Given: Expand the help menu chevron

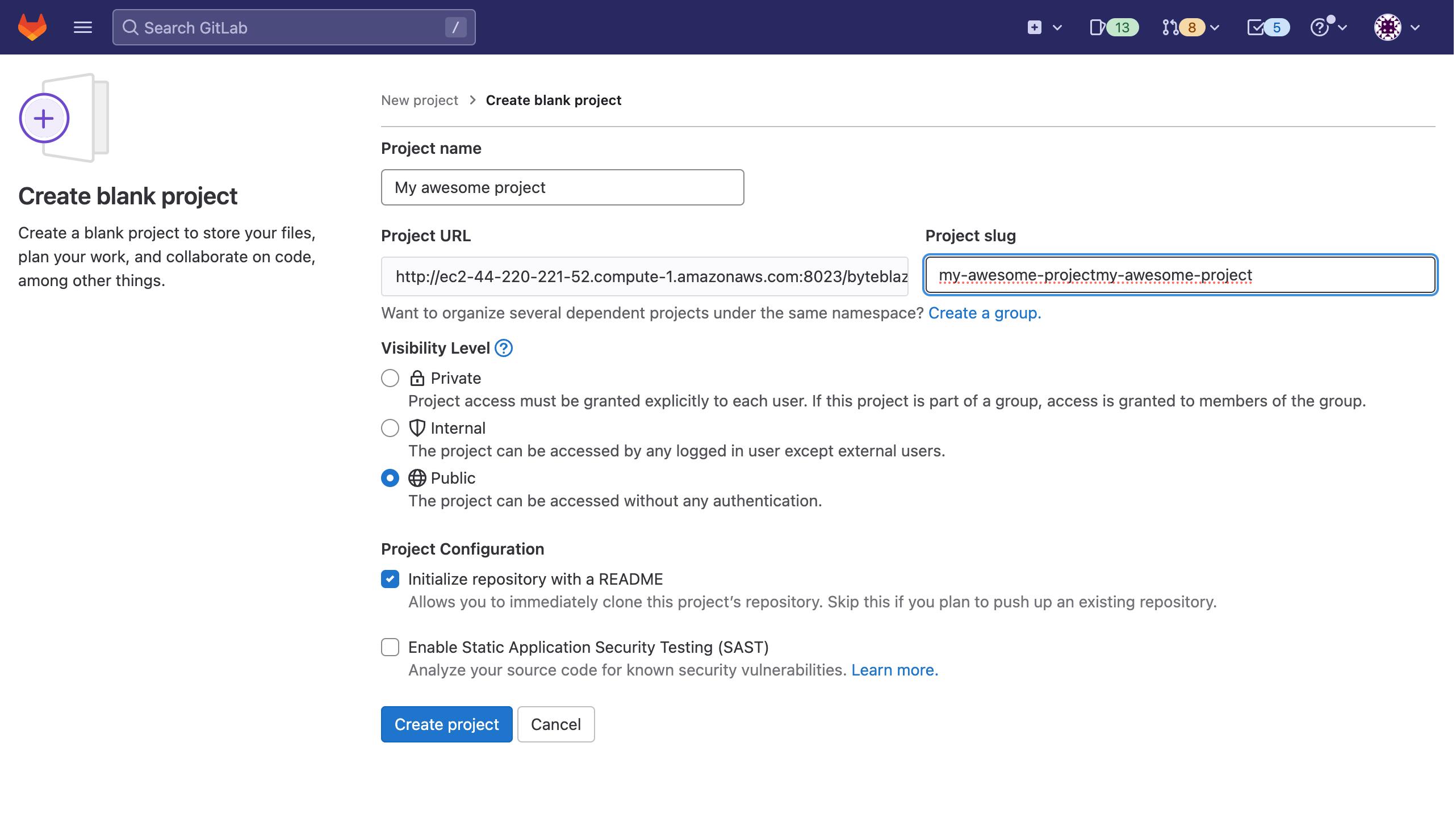Looking at the screenshot, I should pyautogui.click(x=1343, y=27).
